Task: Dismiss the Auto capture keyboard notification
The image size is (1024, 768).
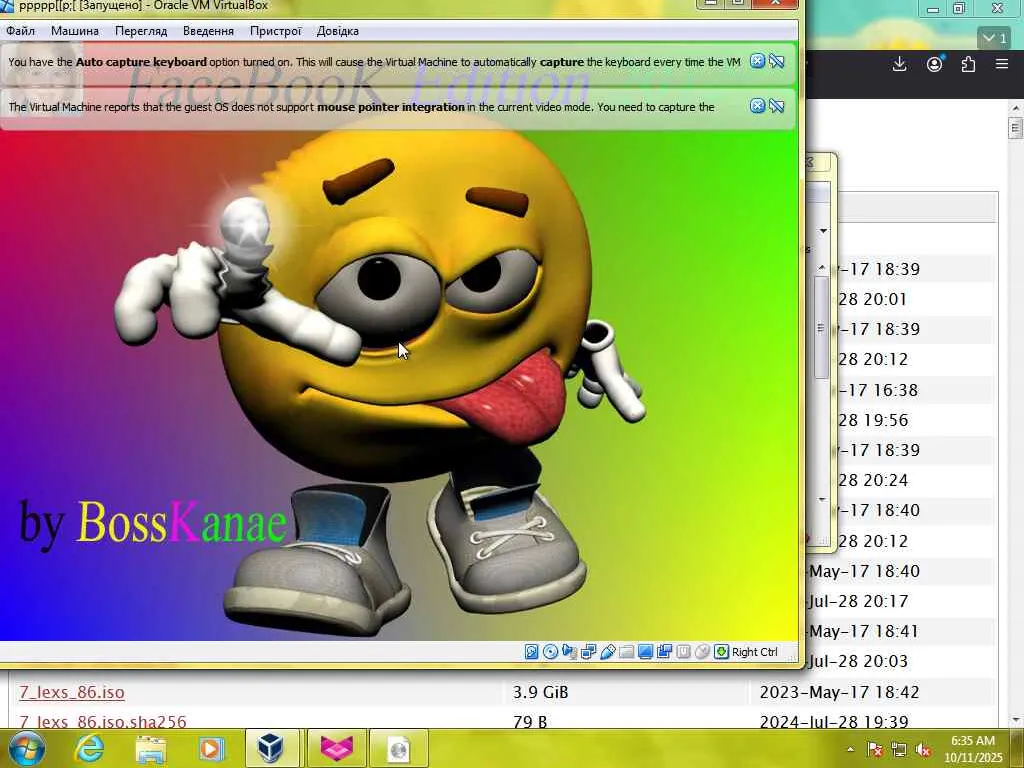Action: click(757, 61)
